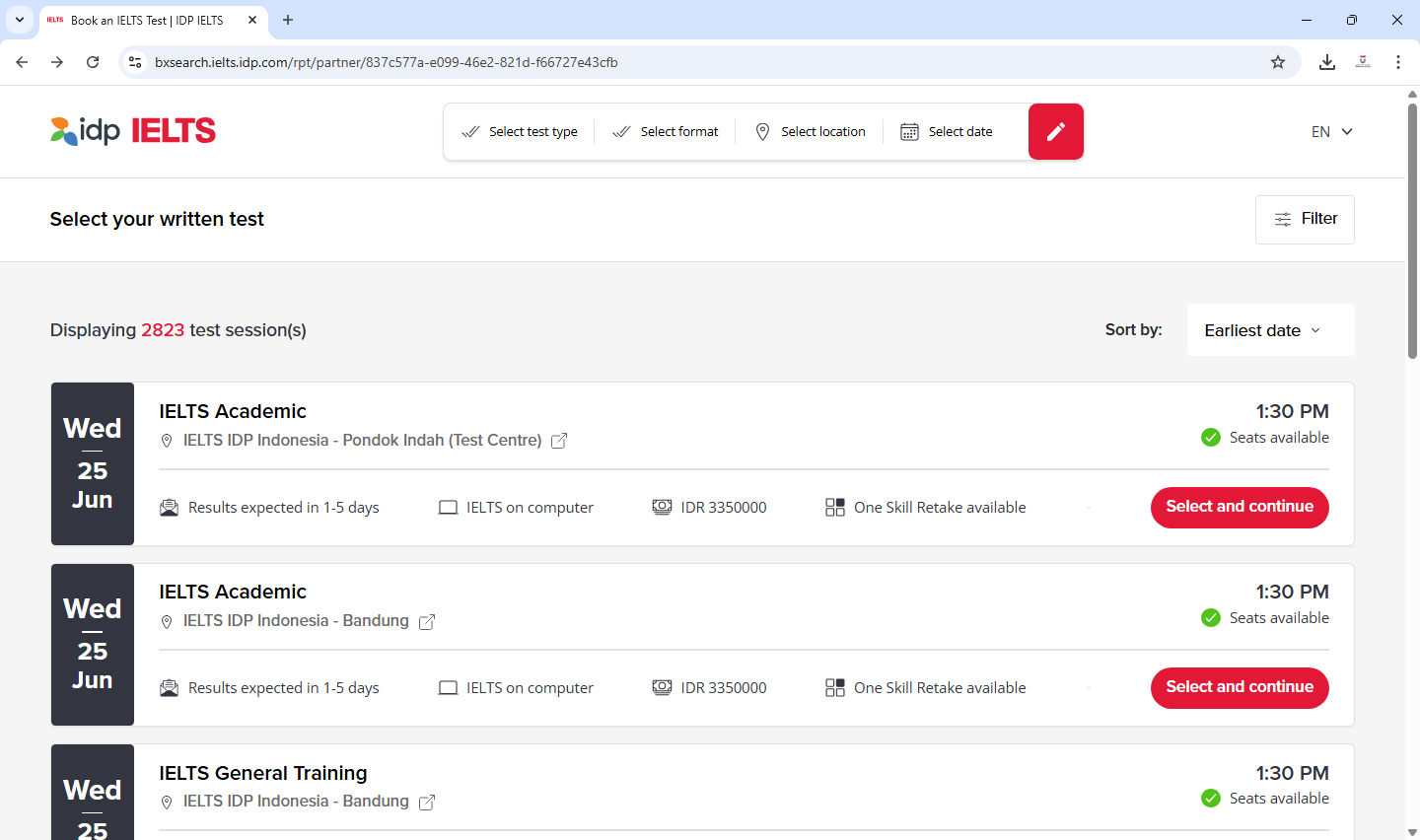This screenshot has width=1420, height=840.
Task: Choose Select format option
Action: (x=666, y=131)
